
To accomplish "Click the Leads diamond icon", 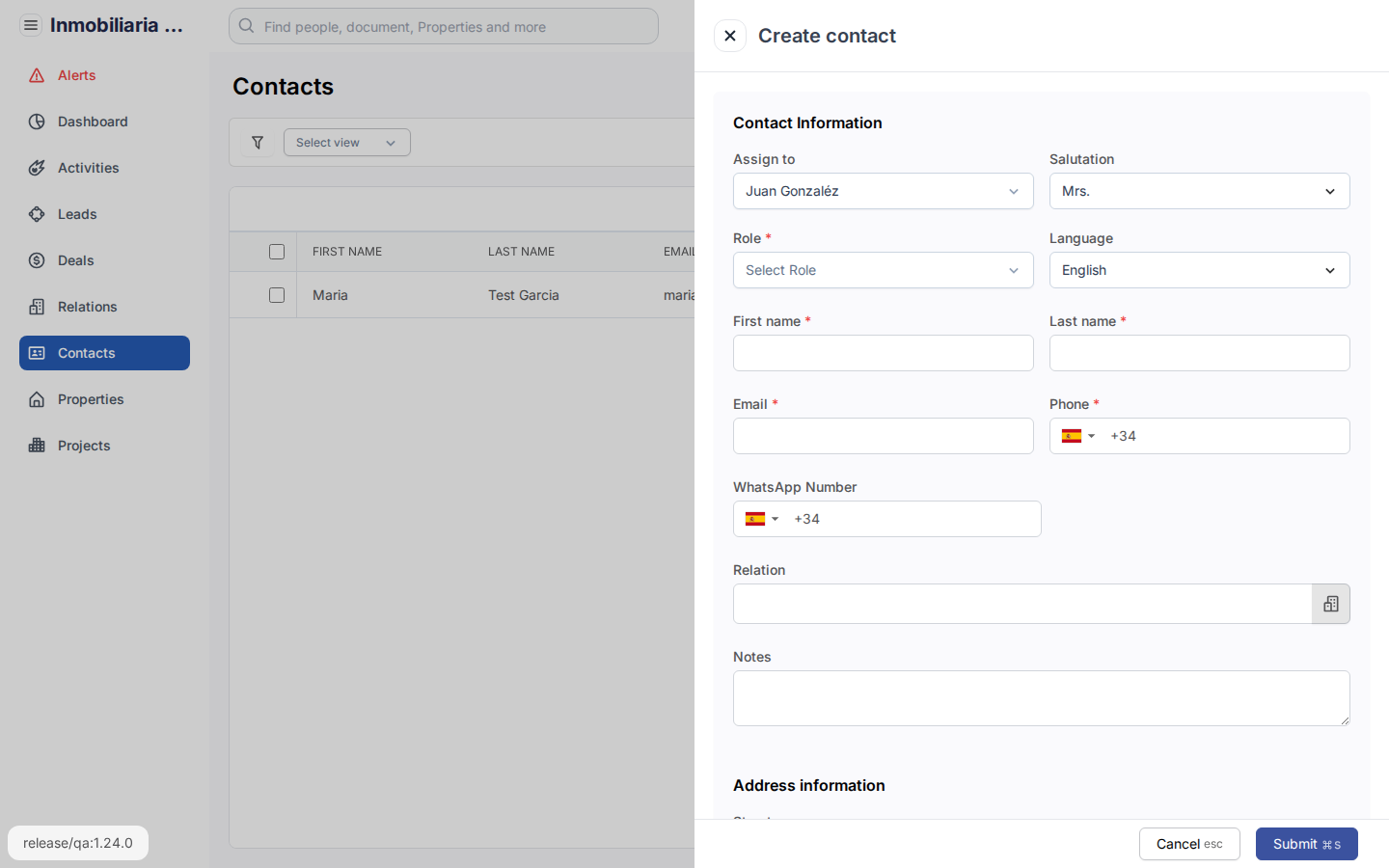I will (x=36, y=214).
